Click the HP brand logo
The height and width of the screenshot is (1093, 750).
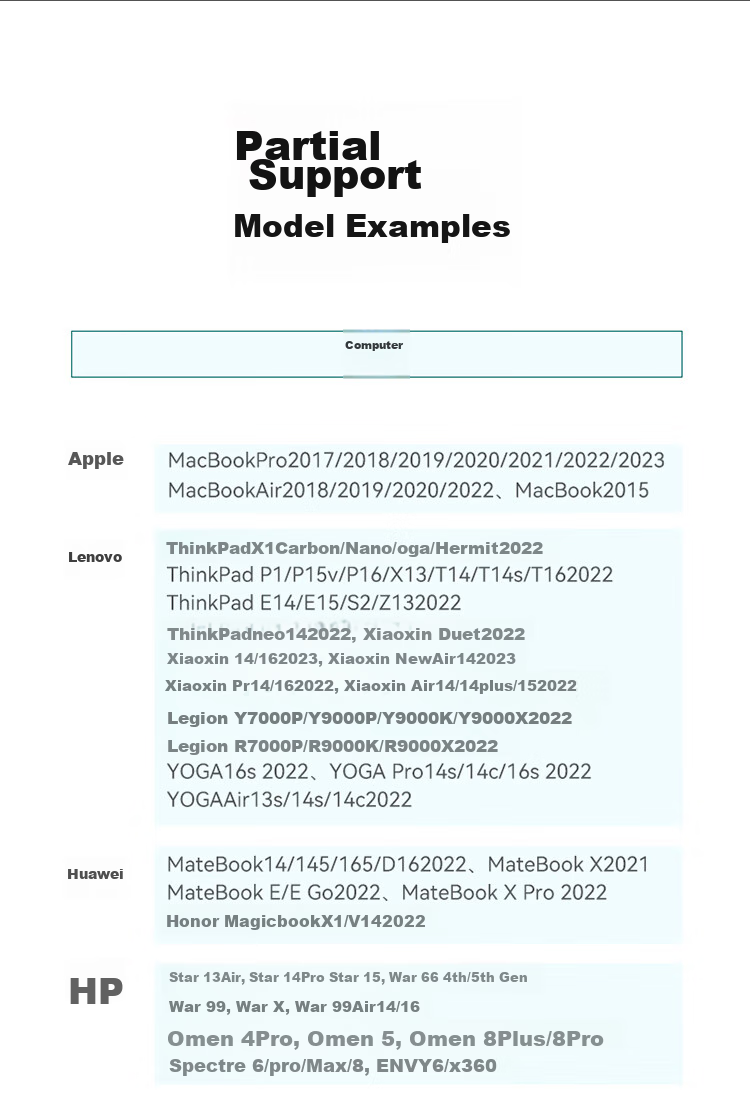[x=95, y=991]
